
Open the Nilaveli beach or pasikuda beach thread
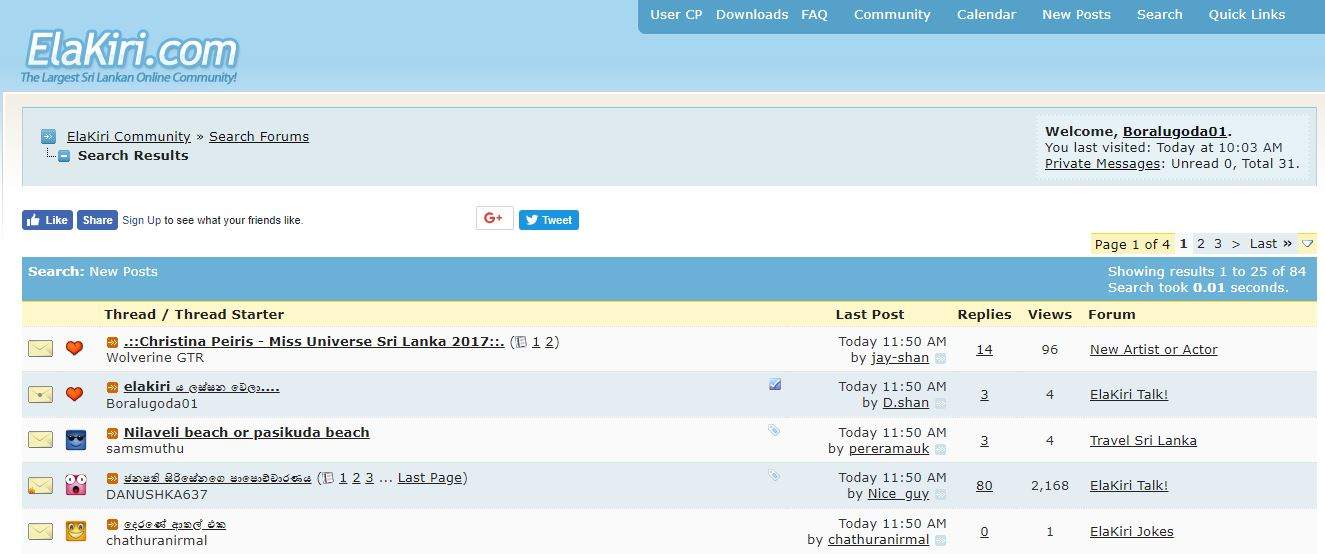click(x=247, y=432)
